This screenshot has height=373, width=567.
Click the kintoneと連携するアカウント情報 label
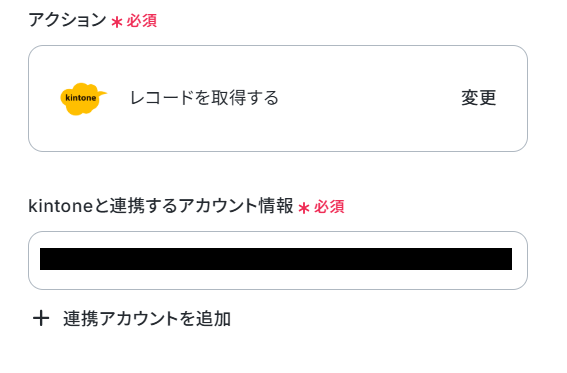coord(161,206)
